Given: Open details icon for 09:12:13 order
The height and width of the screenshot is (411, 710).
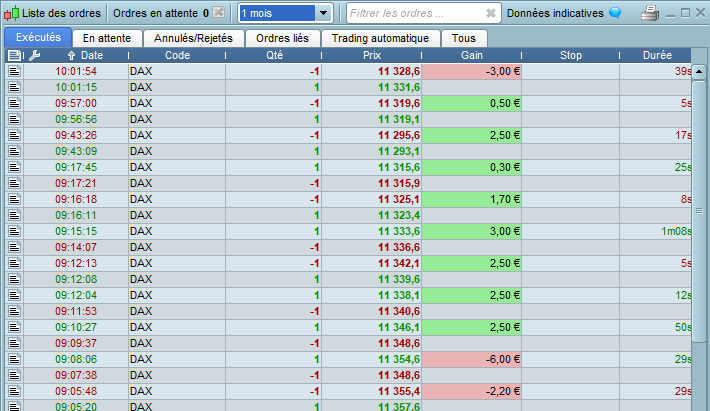Looking at the screenshot, I should [x=14, y=263].
